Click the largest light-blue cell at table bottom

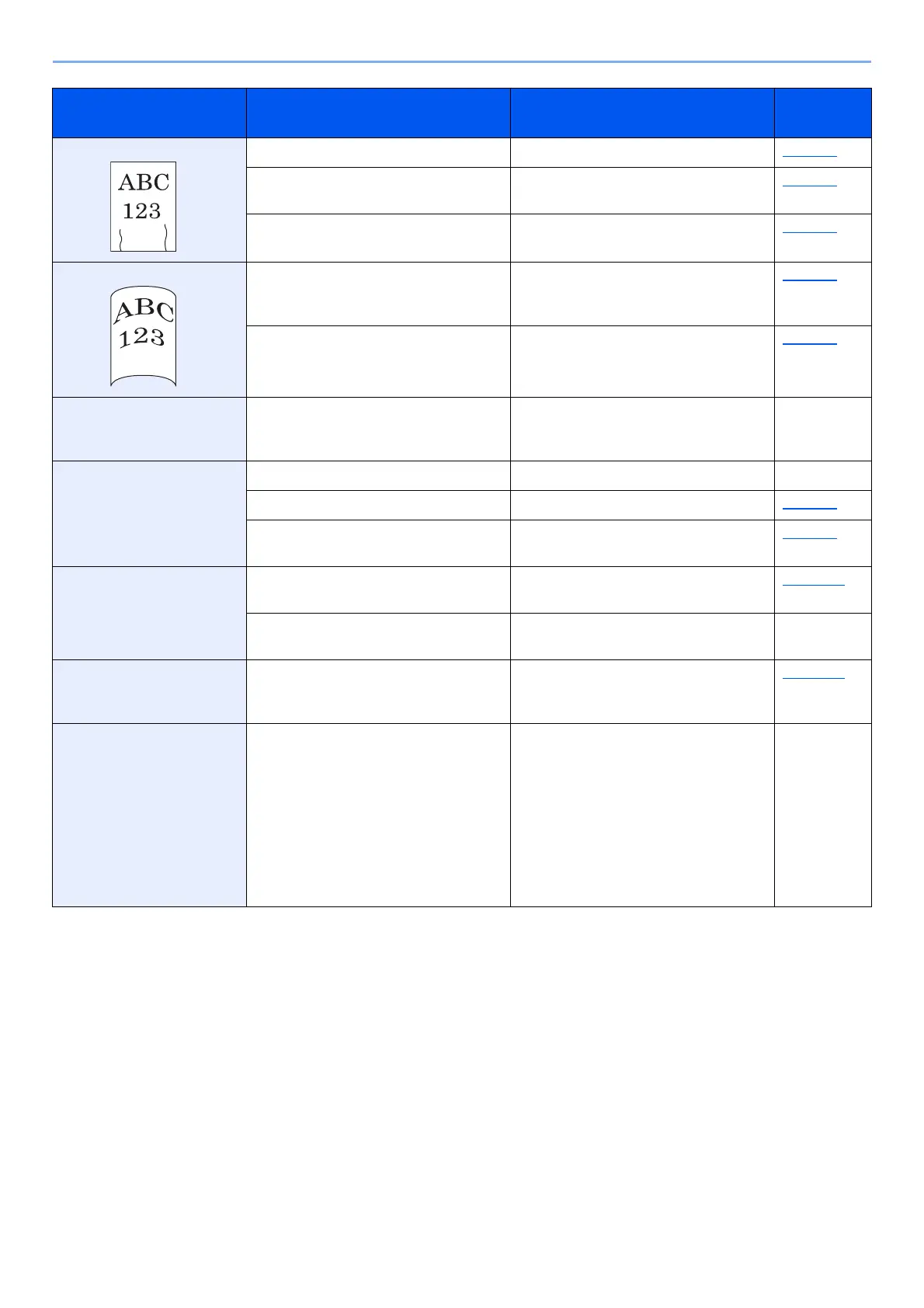pos(149,815)
